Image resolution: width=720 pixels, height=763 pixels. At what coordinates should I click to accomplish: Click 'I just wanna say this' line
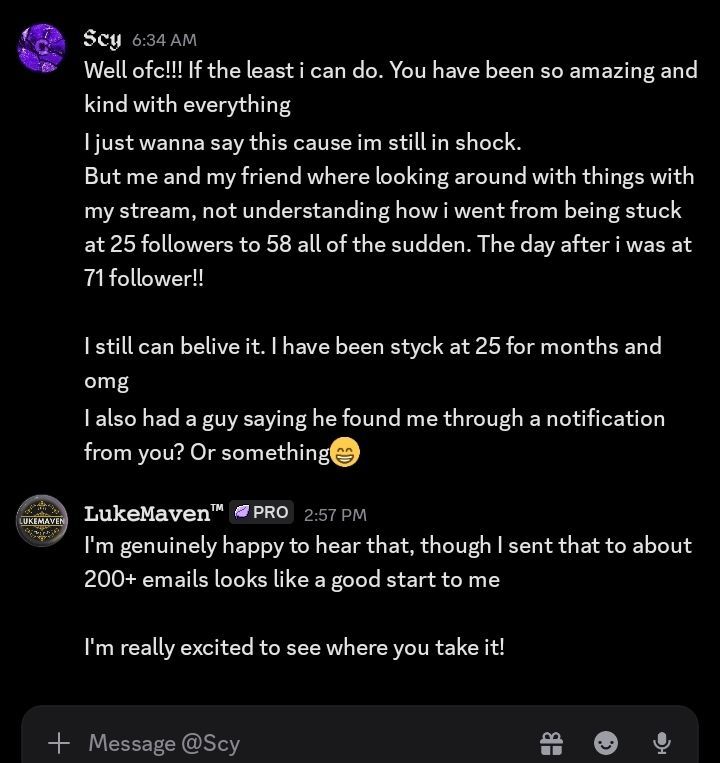coord(303,143)
